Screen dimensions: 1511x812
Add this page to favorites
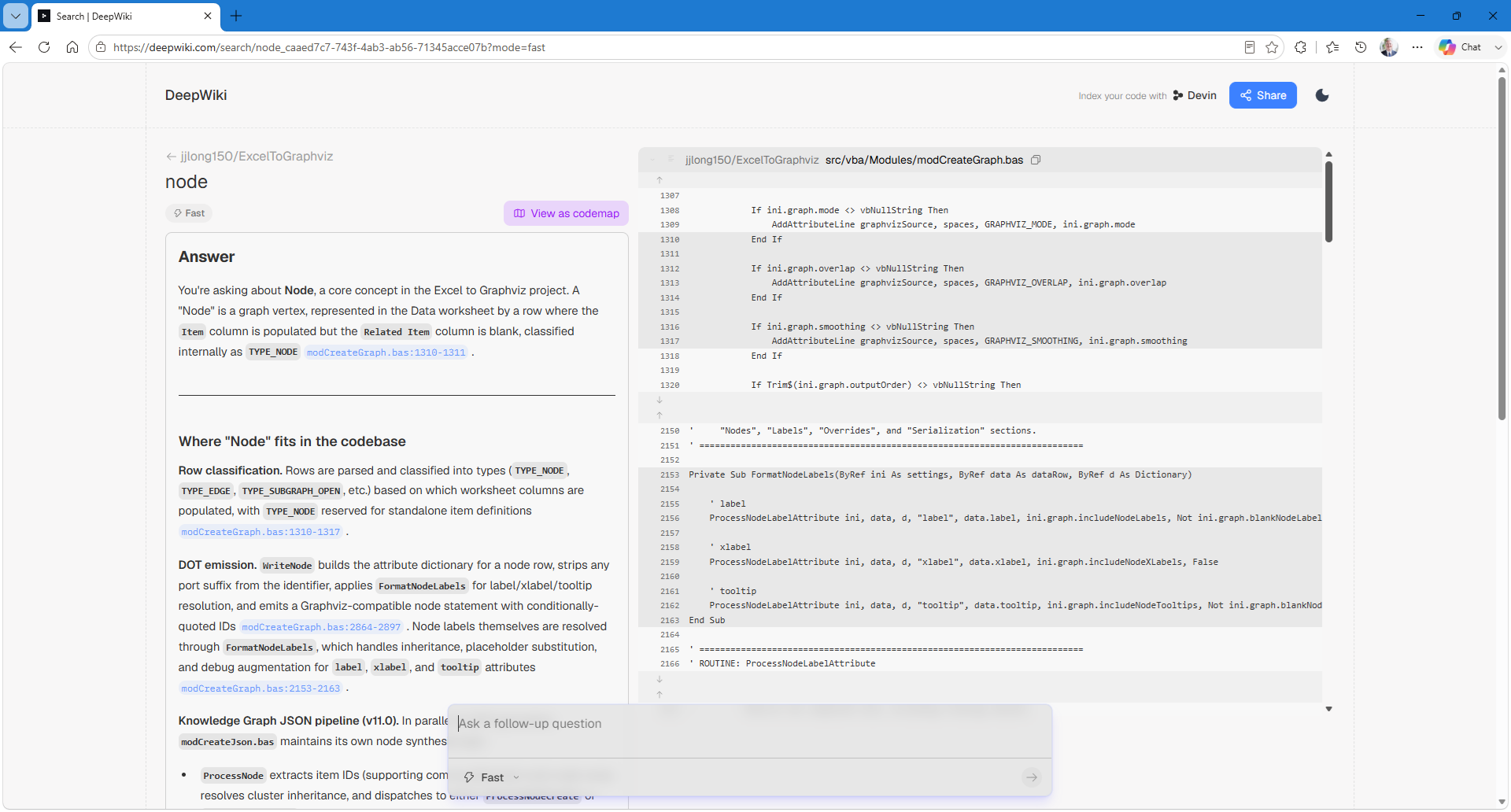pos(1272,47)
